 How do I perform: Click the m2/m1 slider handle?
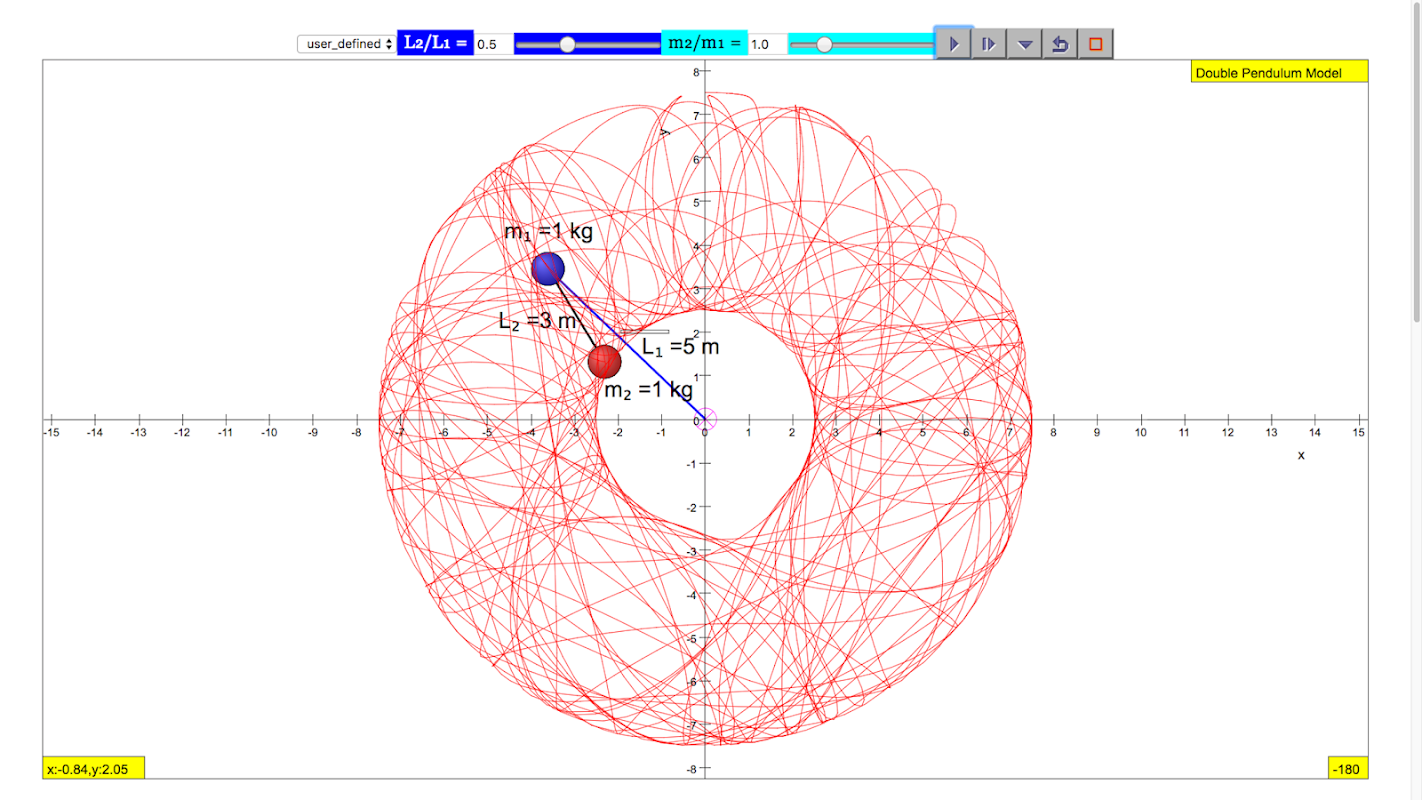[x=824, y=44]
